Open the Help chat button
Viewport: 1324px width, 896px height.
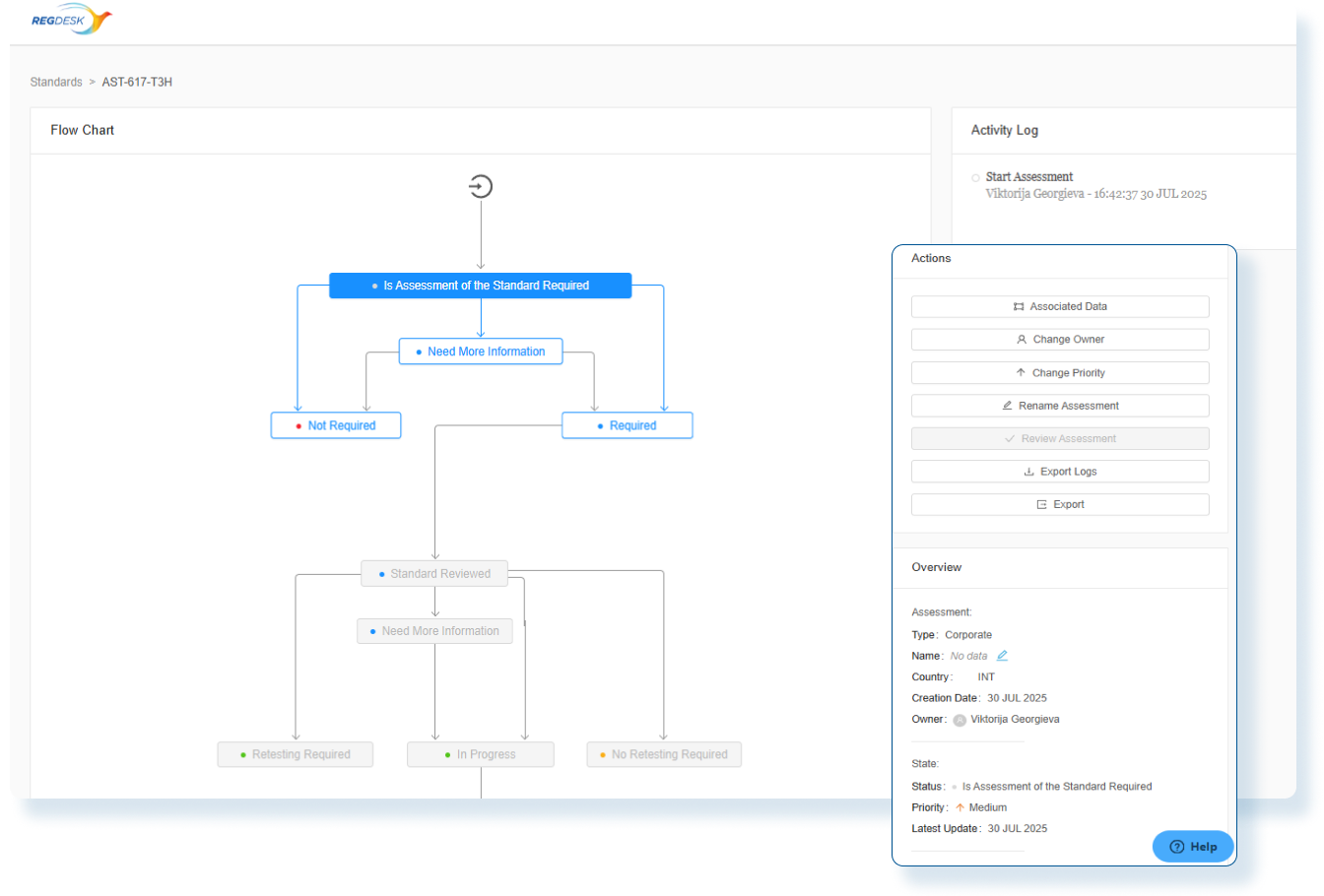coord(1193,847)
